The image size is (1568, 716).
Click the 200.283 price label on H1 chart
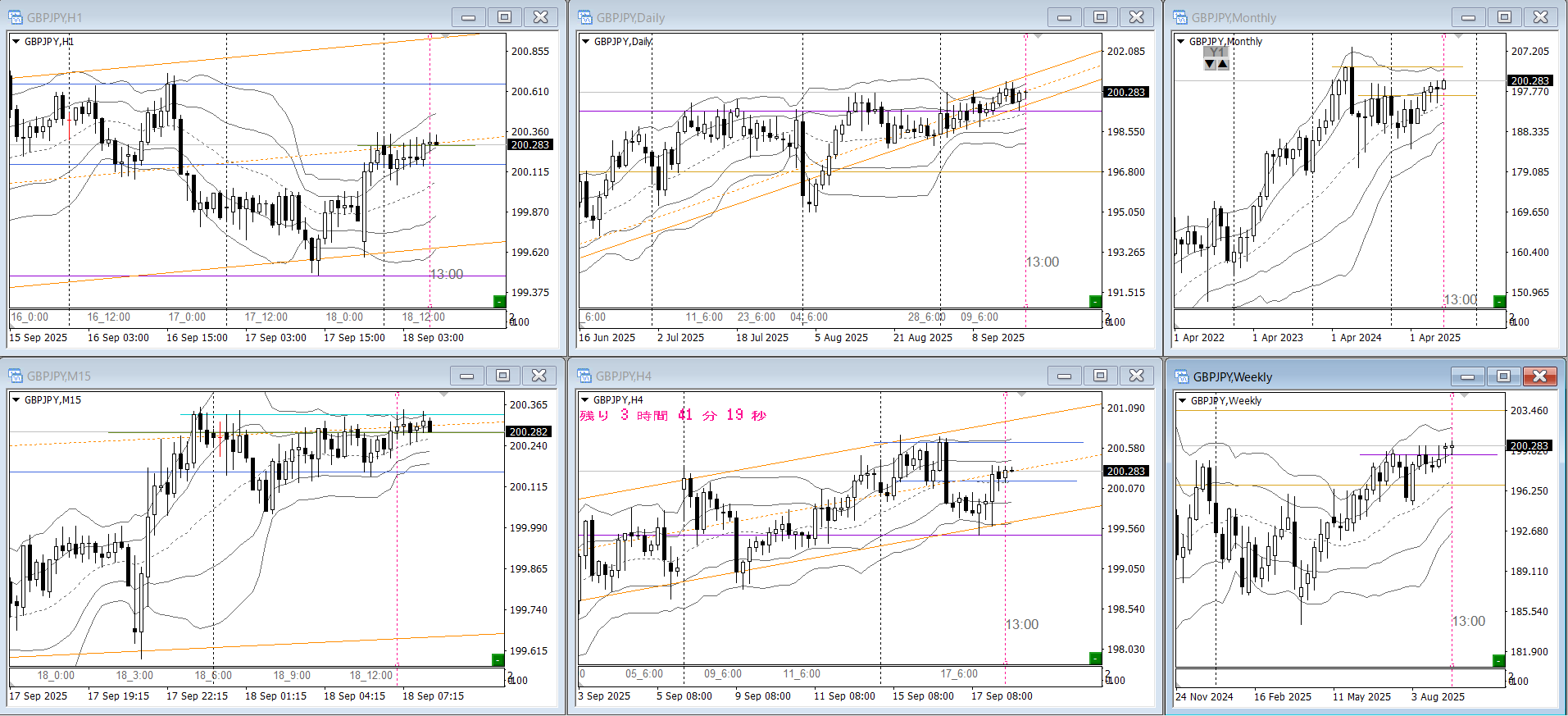point(530,144)
